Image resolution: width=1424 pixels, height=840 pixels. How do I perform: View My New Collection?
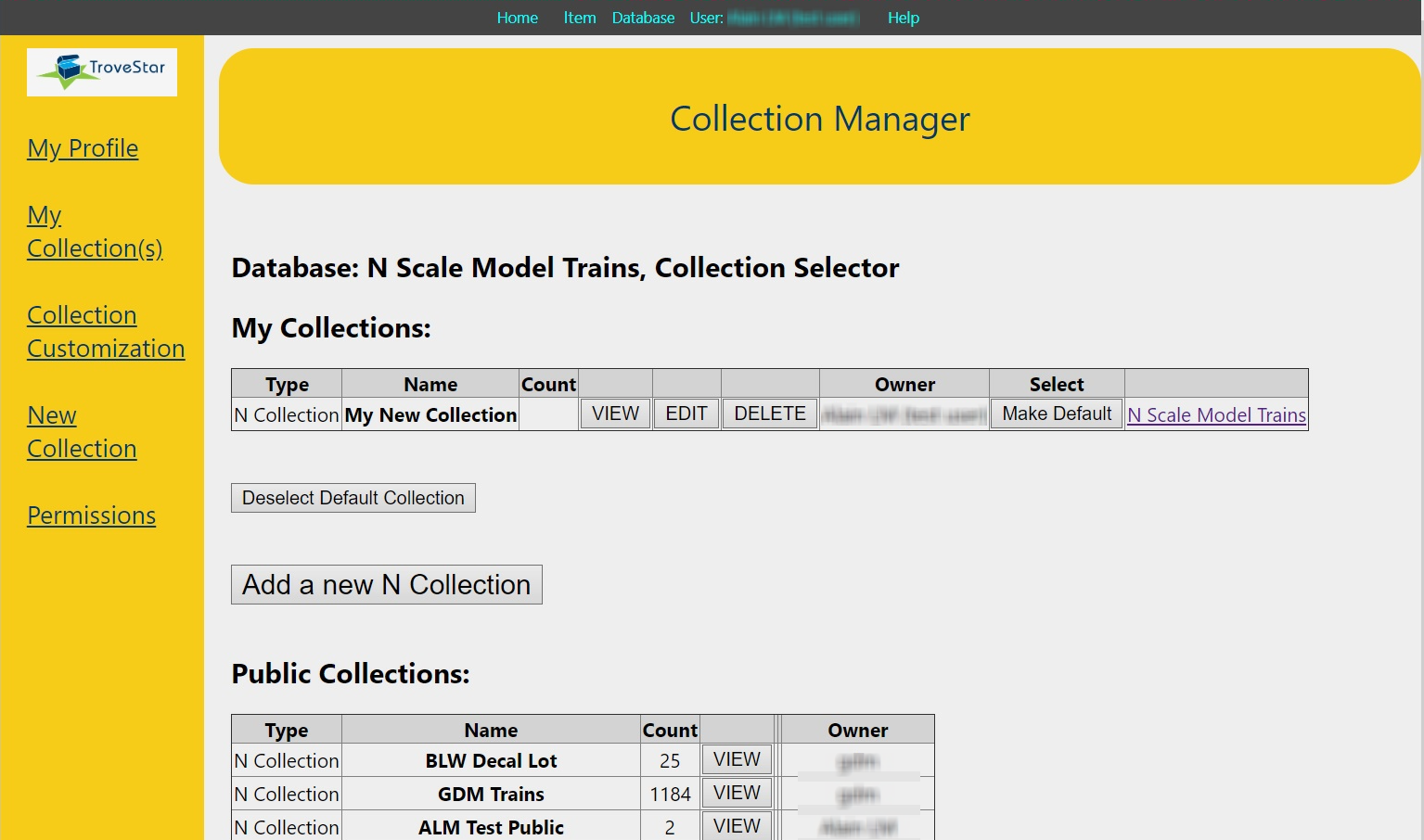616,414
